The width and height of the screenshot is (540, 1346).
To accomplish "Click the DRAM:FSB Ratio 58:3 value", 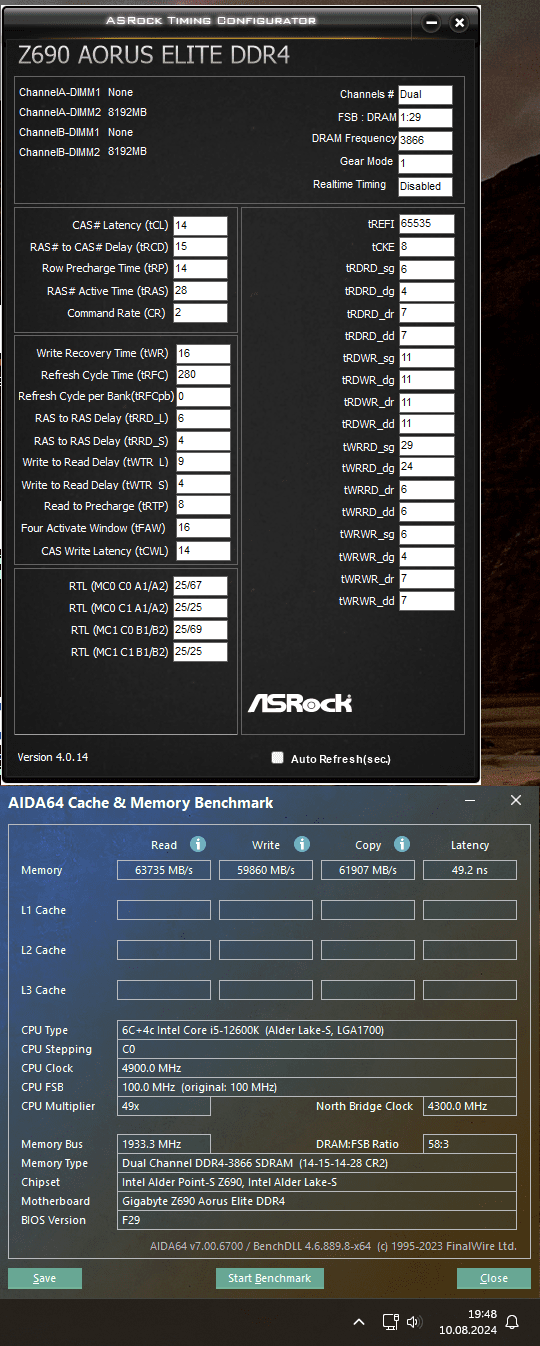I will [470, 1144].
